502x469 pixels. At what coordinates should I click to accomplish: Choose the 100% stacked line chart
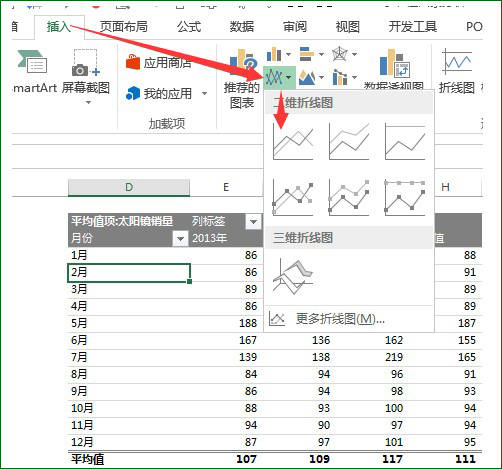tap(405, 141)
